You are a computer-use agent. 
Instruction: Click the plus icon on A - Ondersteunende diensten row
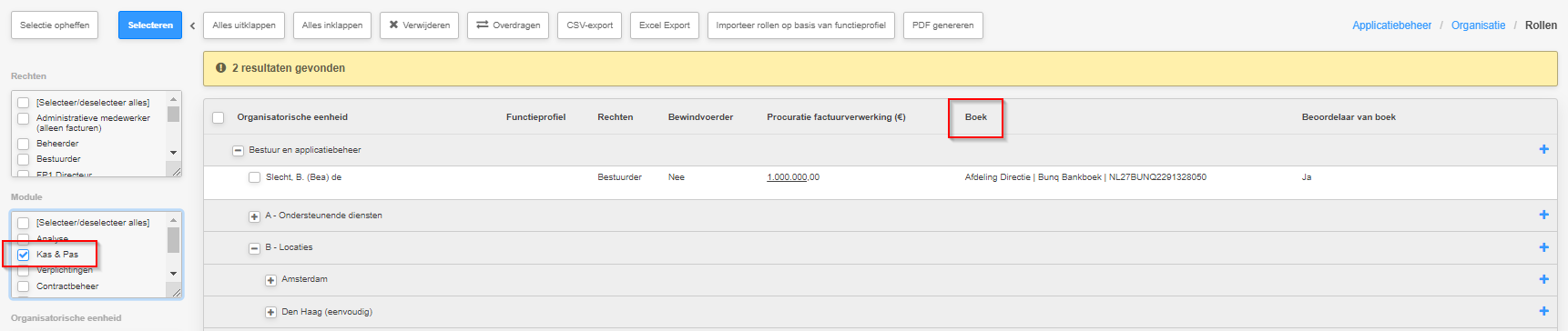(x=1543, y=215)
